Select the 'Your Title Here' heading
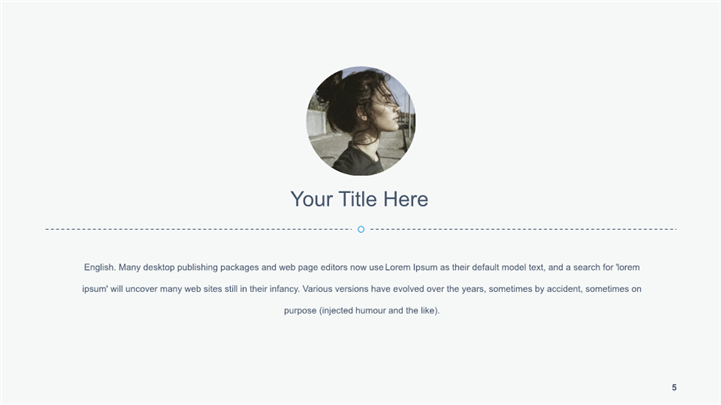Viewport: 721px width, 405px height. click(x=359, y=199)
